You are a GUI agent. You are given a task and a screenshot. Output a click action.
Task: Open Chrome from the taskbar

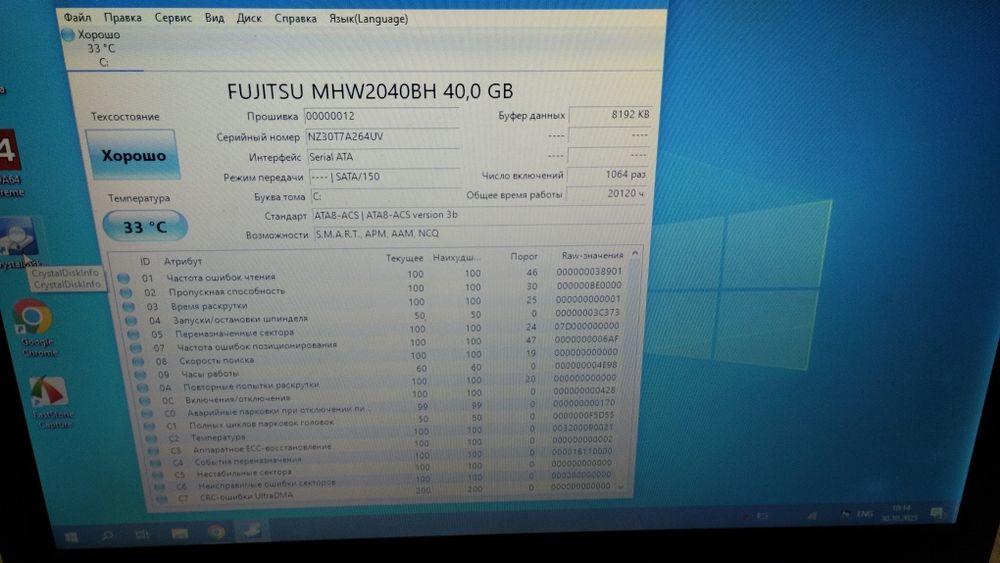point(216,531)
